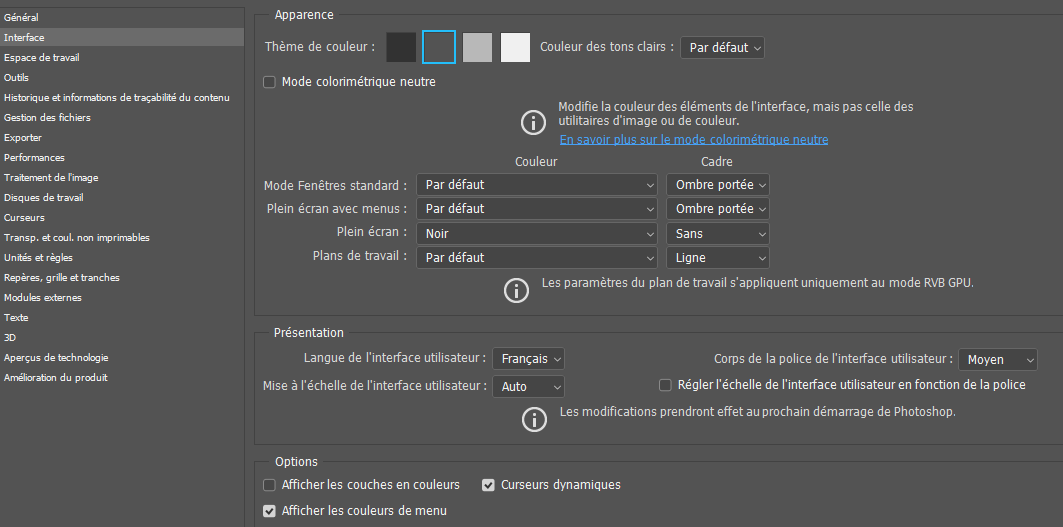
Task: Open Plans de travail Cadre dropdown set to Ligne
Action: (x=717, y=258)
